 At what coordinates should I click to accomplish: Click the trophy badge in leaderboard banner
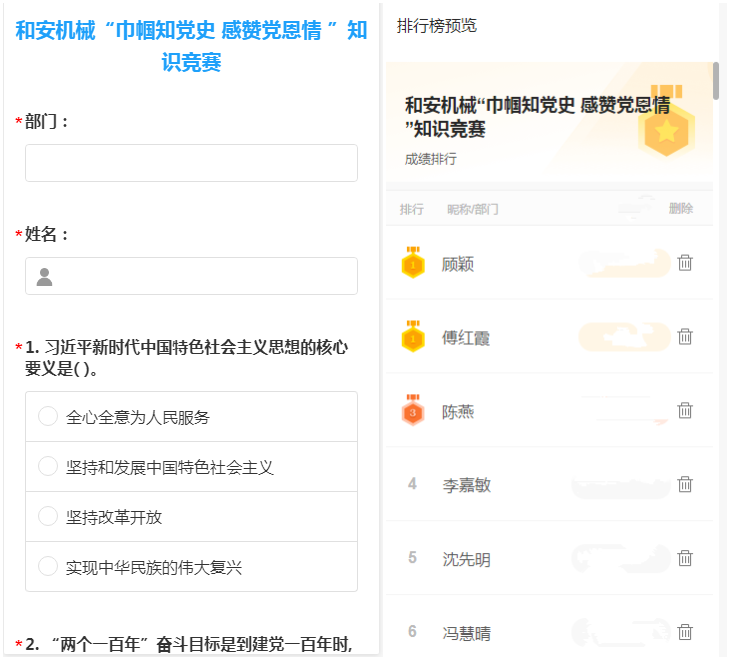[666, 128]
